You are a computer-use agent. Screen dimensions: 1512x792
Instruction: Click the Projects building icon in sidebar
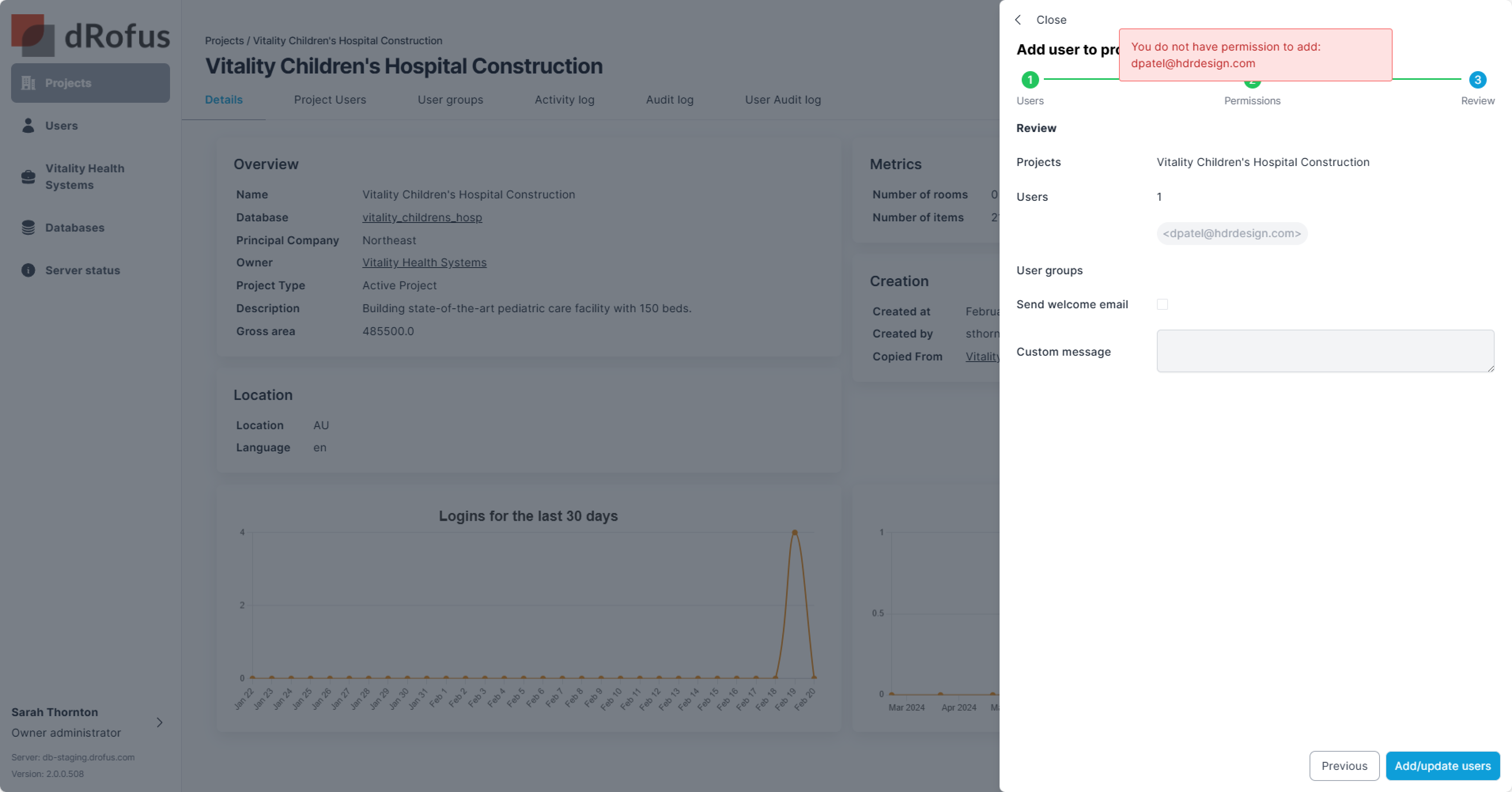(x=28, y=83)
